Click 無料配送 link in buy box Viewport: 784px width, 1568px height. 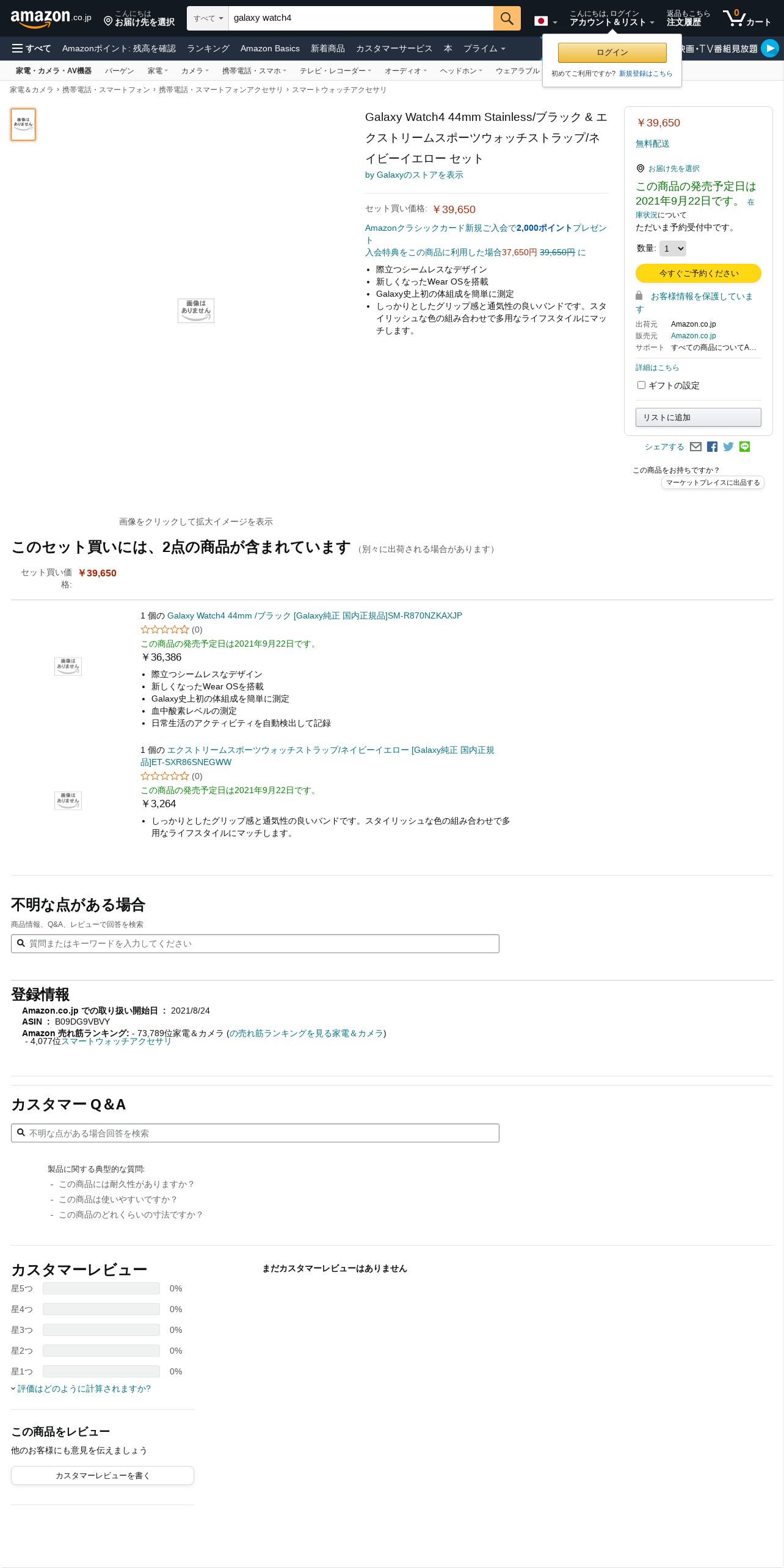[653, 143]
